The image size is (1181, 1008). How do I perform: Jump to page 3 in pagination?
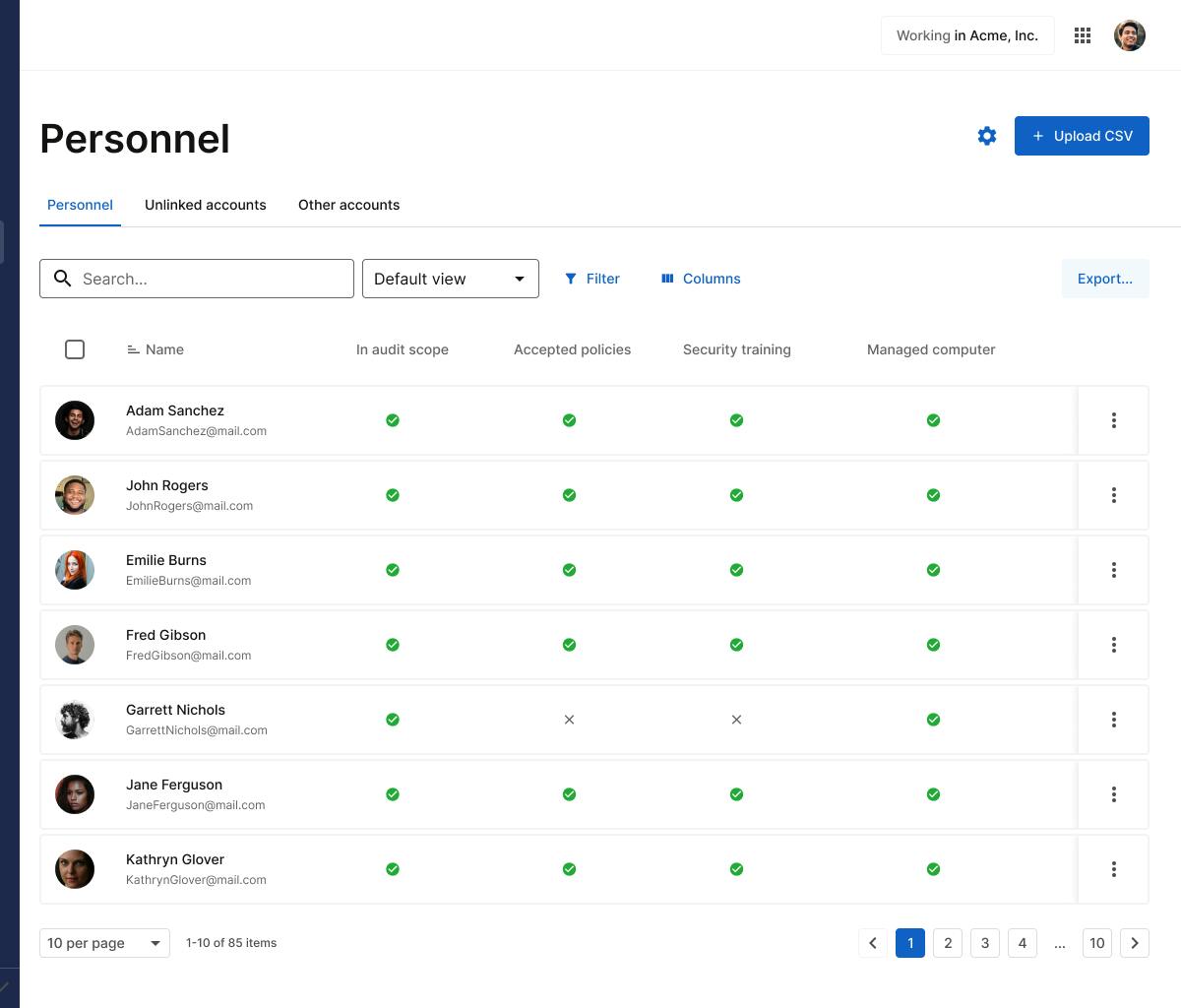[x=985, y=943]
